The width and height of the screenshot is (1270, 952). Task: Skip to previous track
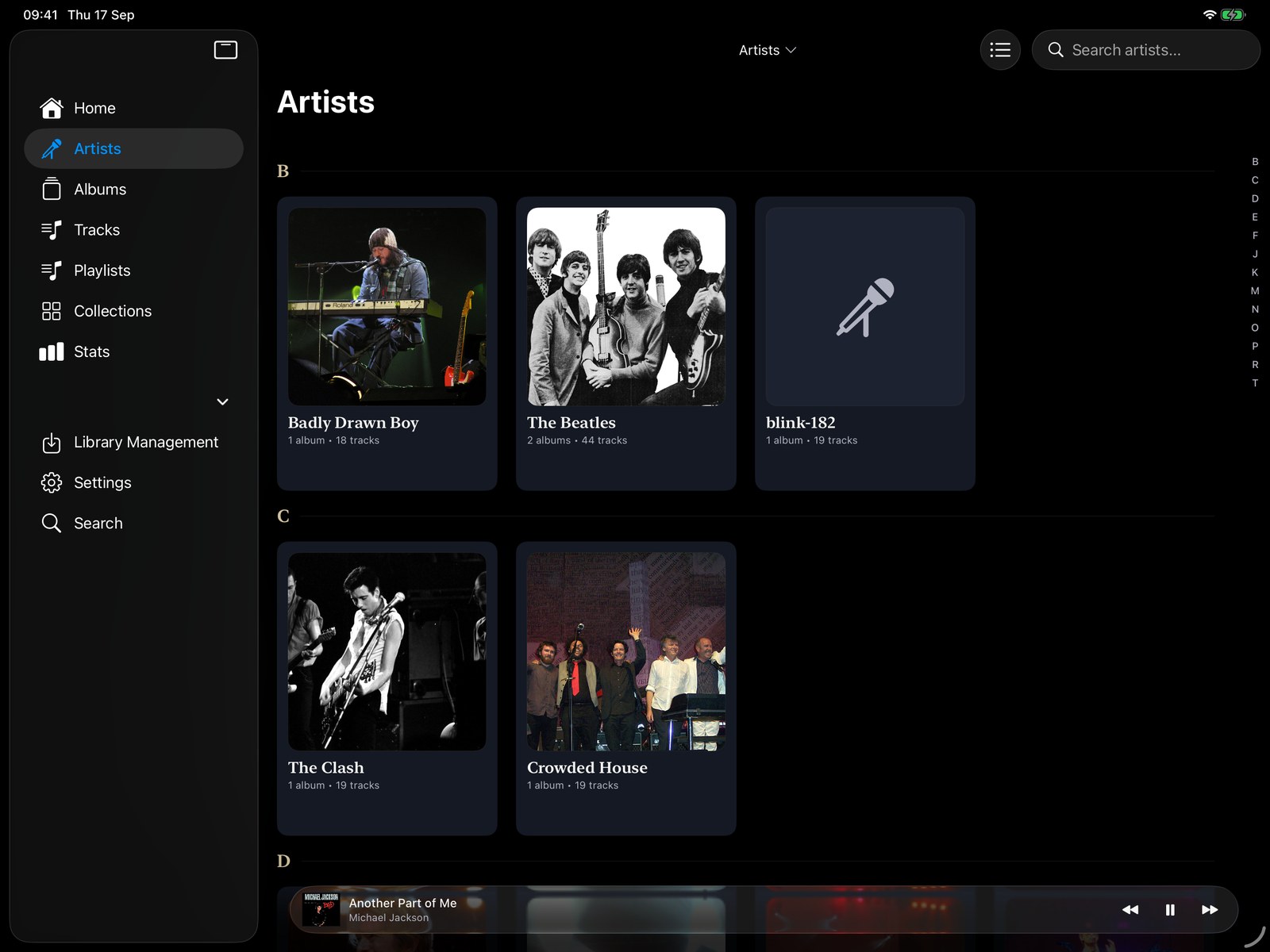click(x=1130, y=910)
